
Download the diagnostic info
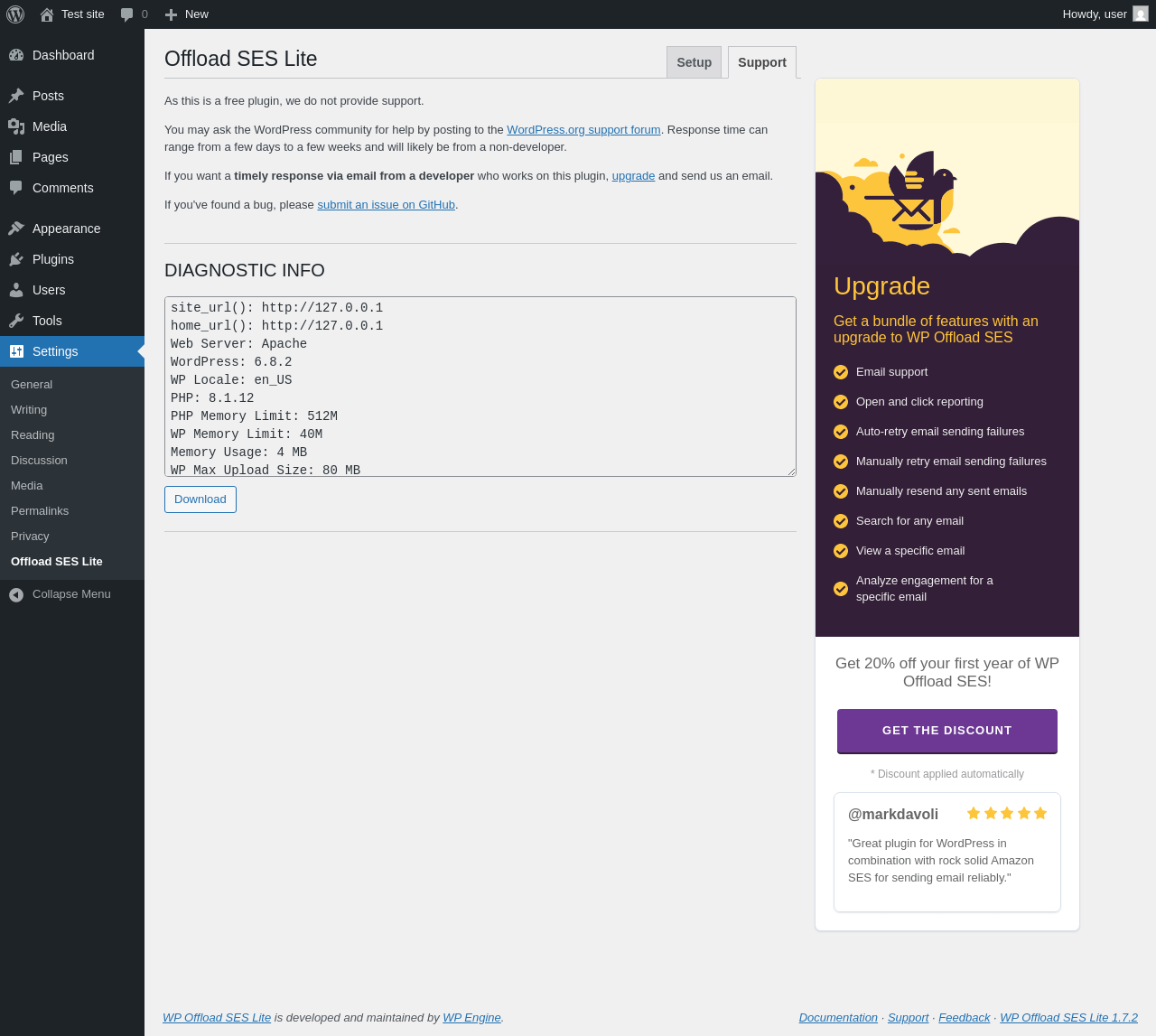pos(200,499)
